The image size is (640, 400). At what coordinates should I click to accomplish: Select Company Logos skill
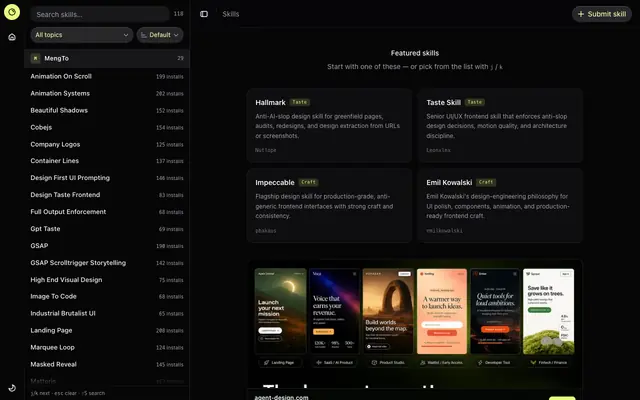(x=107, y=144)
